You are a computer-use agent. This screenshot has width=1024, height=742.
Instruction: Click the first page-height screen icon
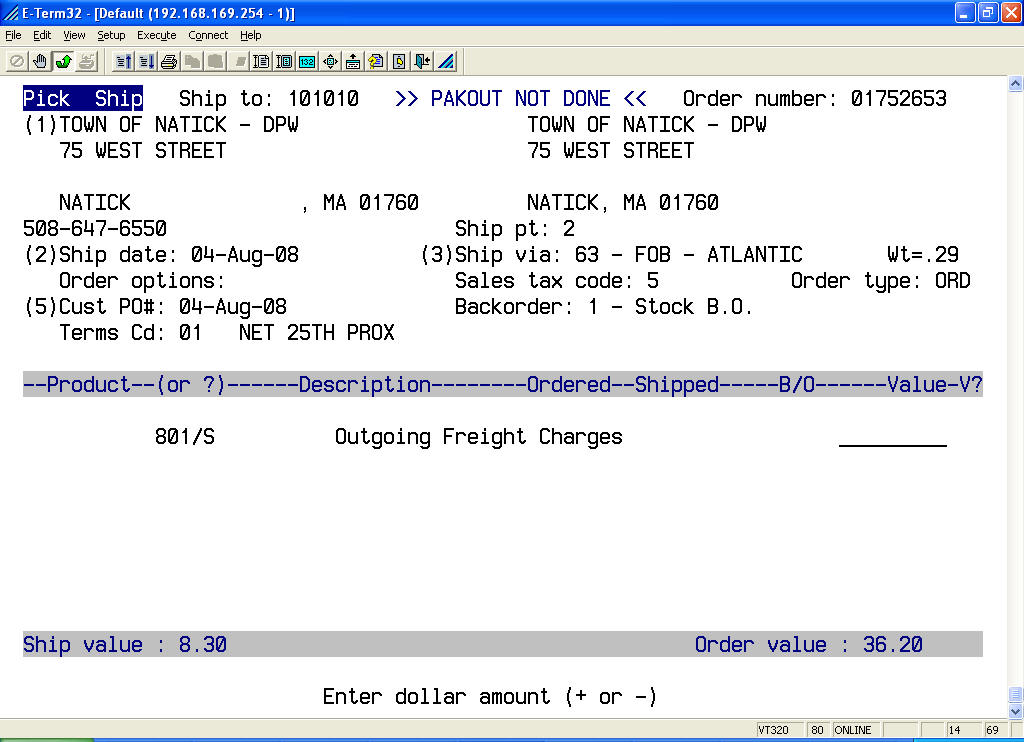(261, 61)
